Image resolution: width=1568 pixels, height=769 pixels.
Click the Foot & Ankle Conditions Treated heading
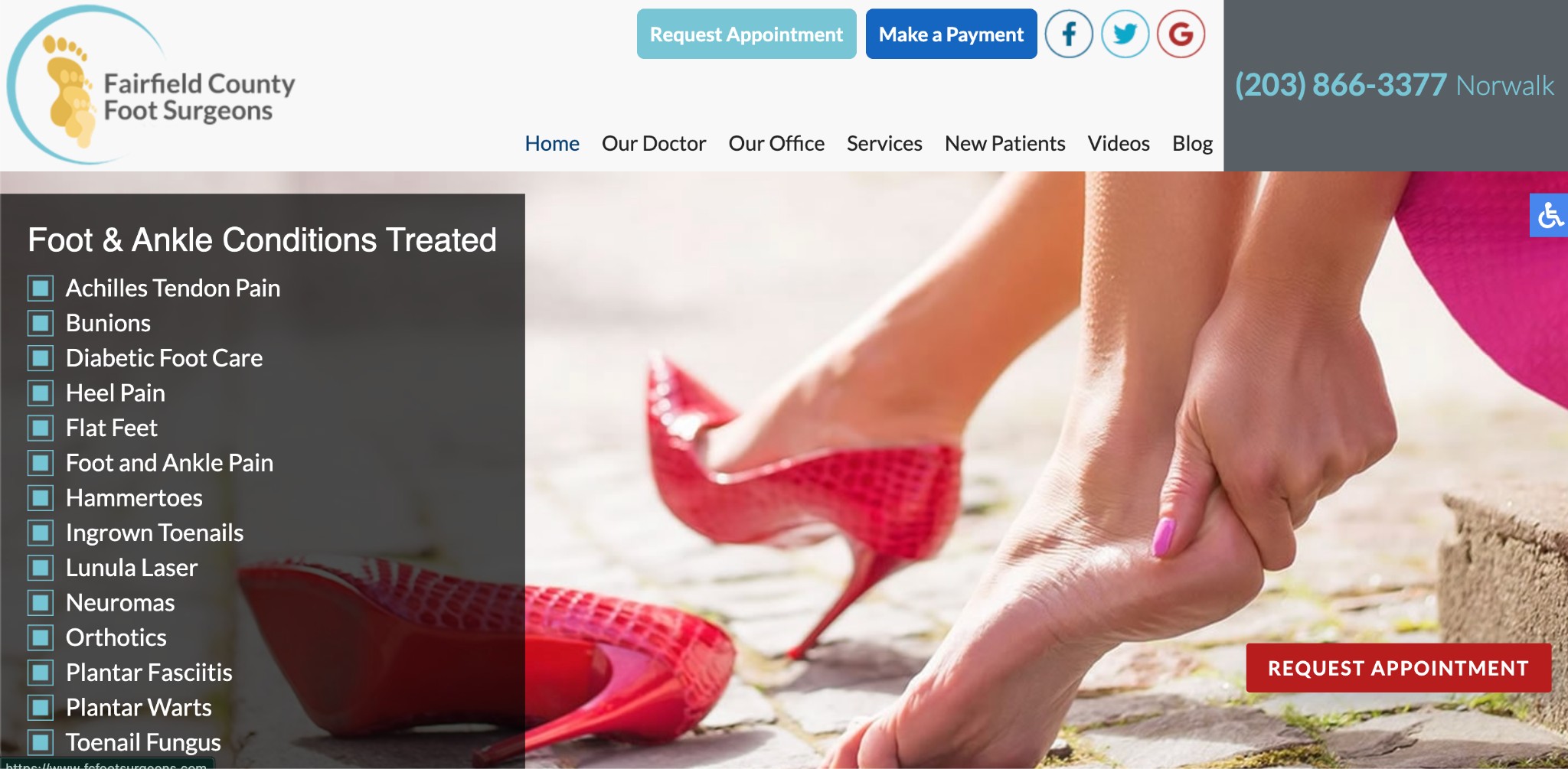pos(262,240)
